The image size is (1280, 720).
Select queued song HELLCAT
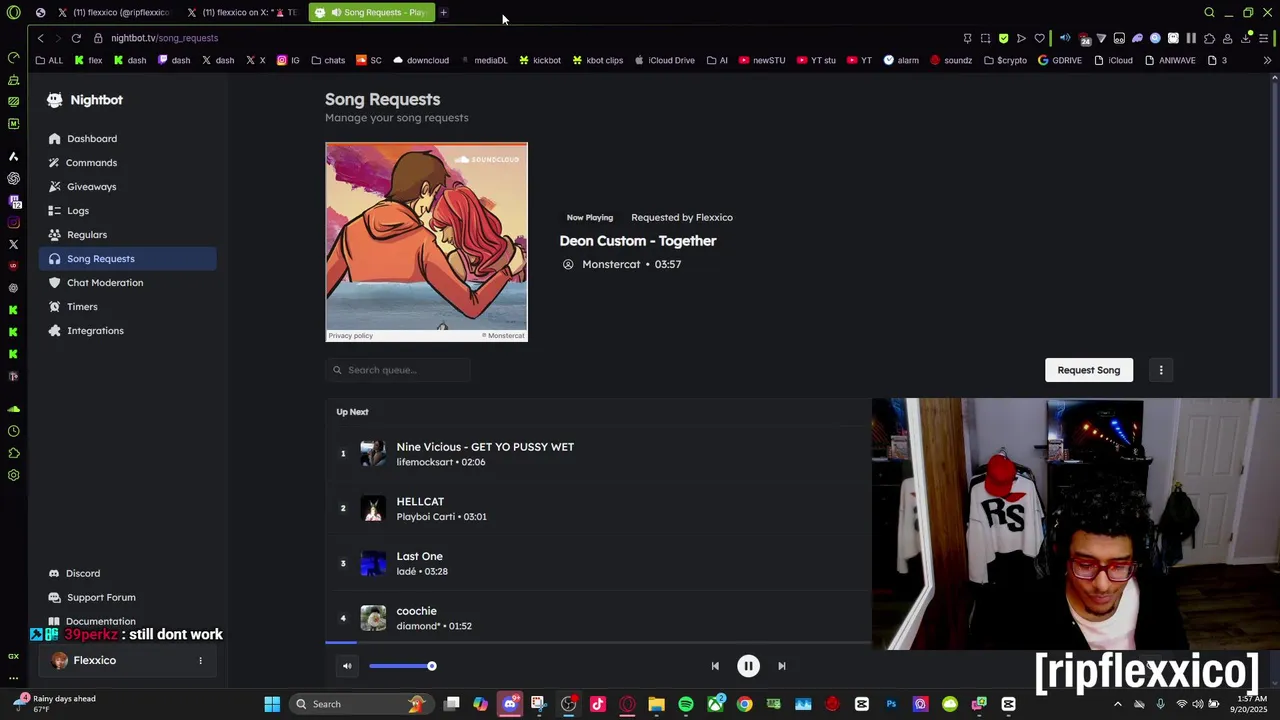pos(598,509)
